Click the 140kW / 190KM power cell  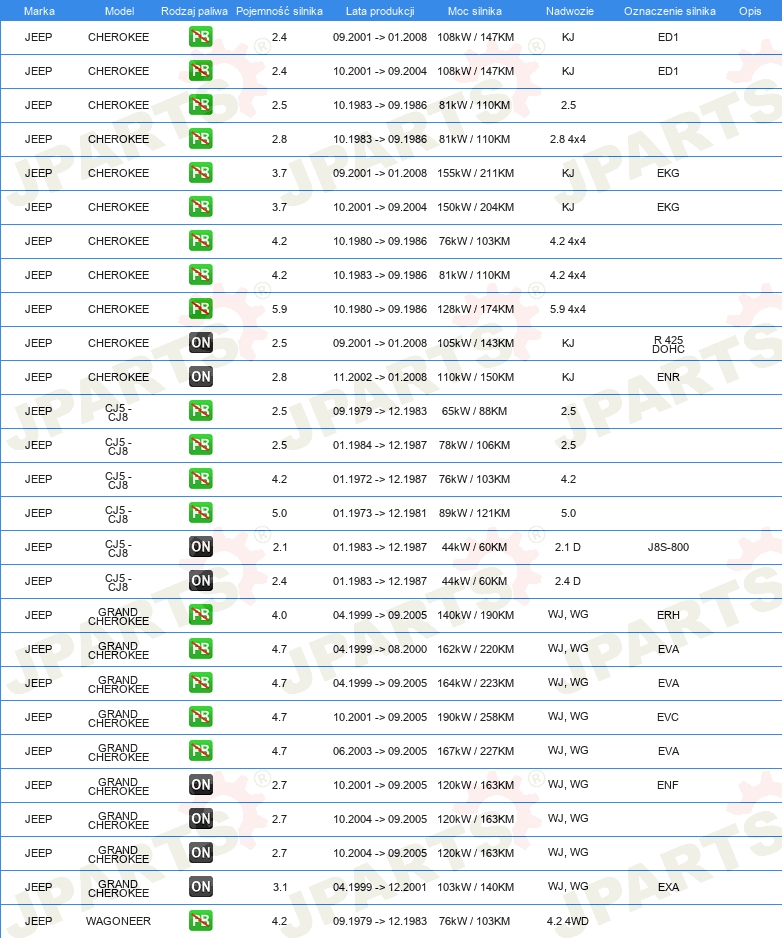(x=475, y=615)
